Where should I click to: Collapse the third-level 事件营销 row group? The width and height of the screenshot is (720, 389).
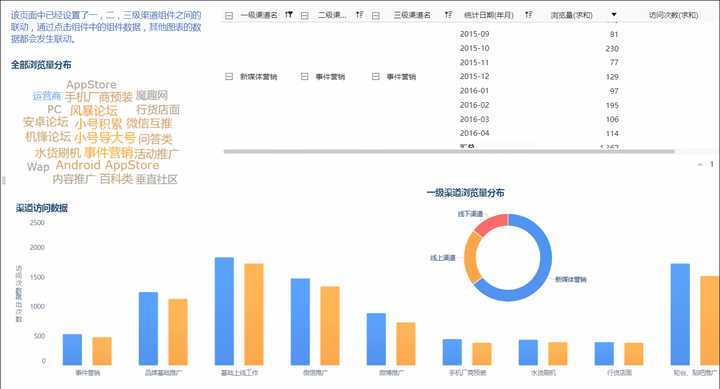376,76
